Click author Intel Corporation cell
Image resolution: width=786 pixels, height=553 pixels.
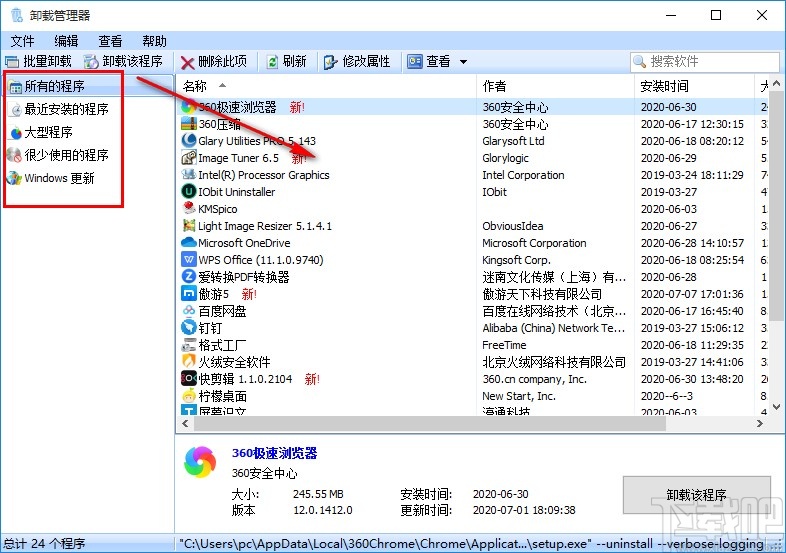point(523,175)
